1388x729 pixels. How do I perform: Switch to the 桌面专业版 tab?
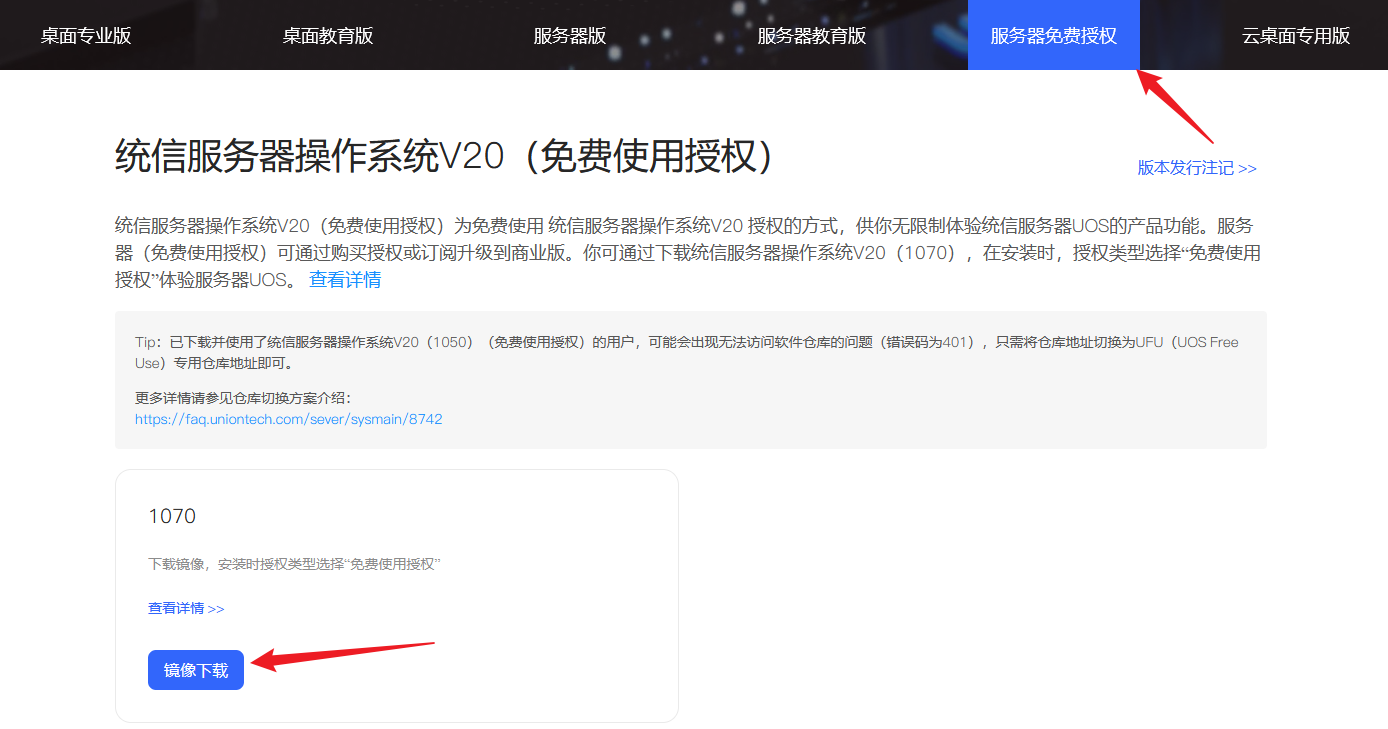(86, 36)
